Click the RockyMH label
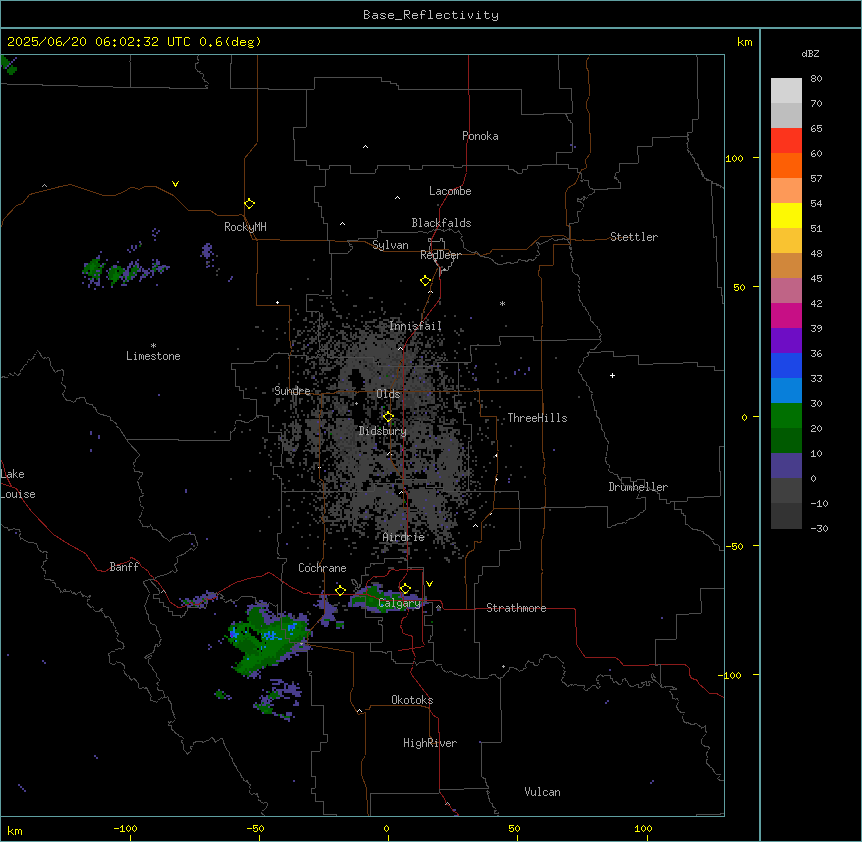 [x=245, y=227]
